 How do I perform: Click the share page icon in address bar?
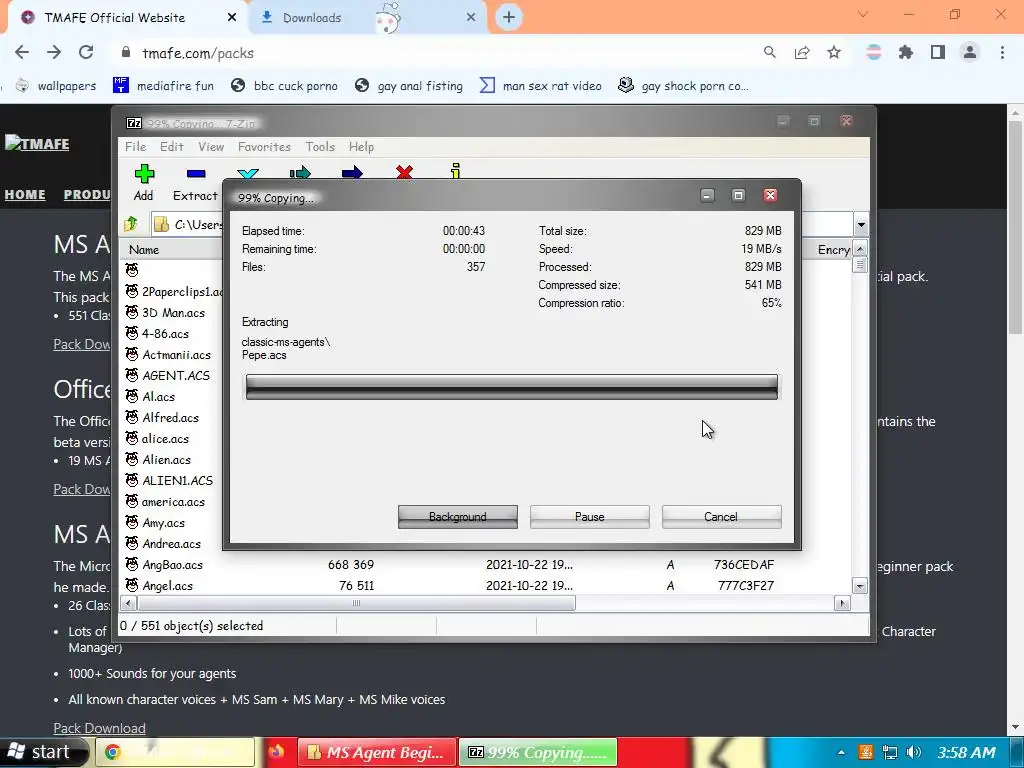pos(802,52)
